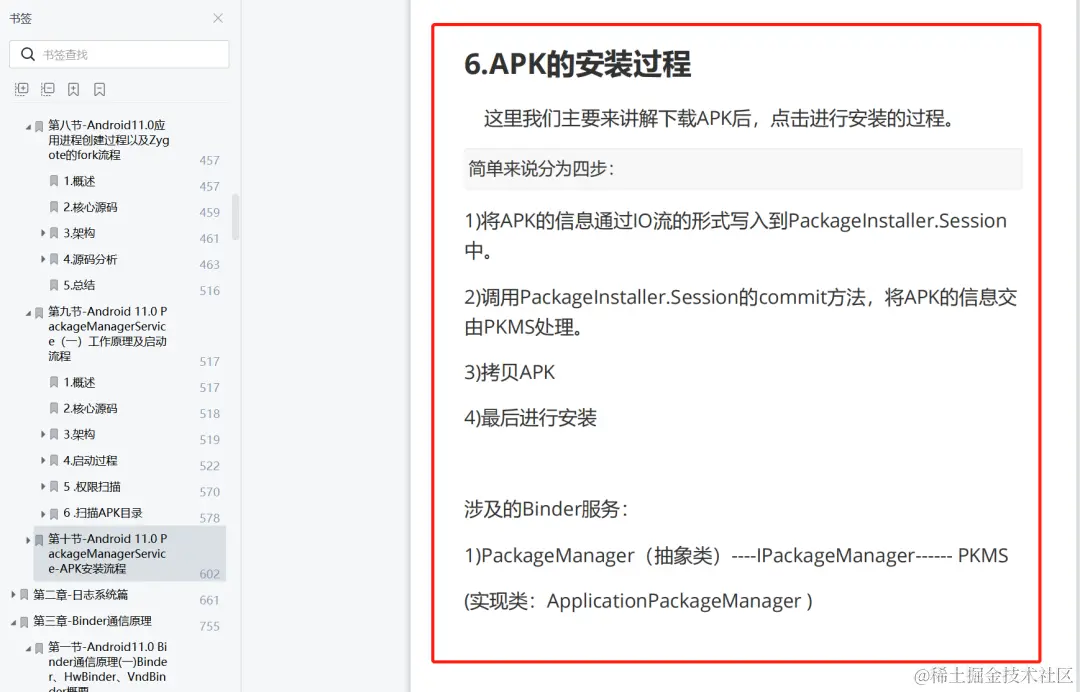The image size is (1080, 692).
Task: Collapse 第八节-Android11.0应用进程创建过程 node
Action: tap(28, 127)
